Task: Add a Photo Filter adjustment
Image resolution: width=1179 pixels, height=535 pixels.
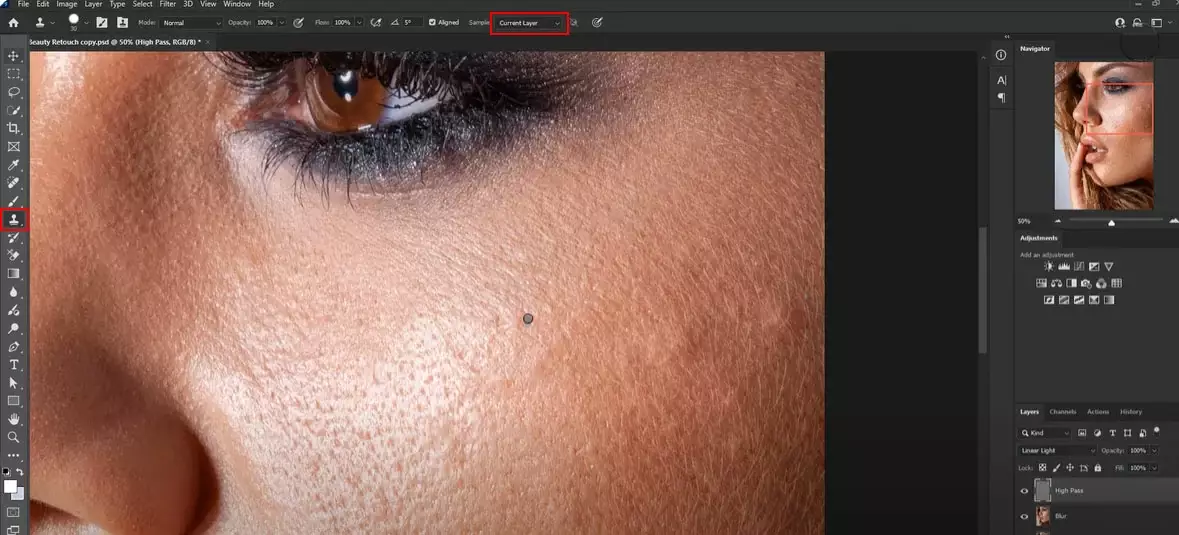Action: pyautogui.click(x=1087, y=283)
